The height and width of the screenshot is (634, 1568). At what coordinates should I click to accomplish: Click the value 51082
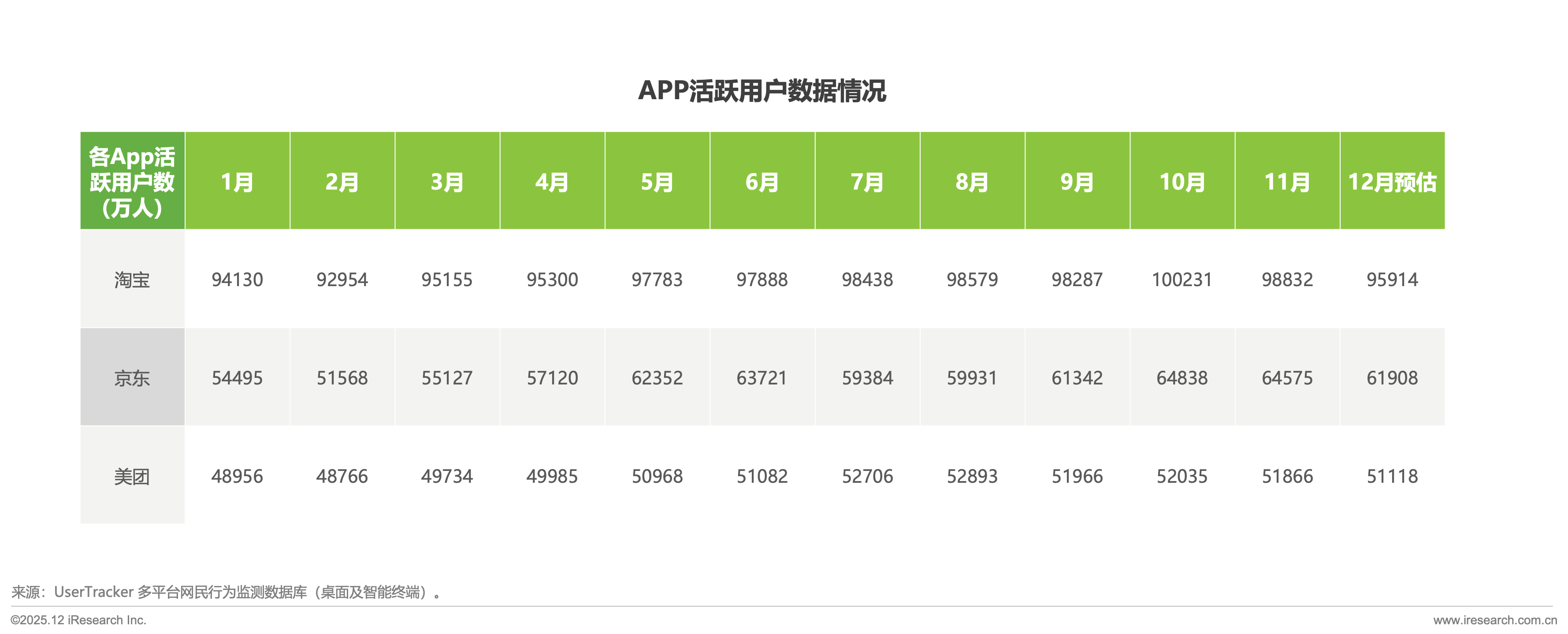pos(762,476)
